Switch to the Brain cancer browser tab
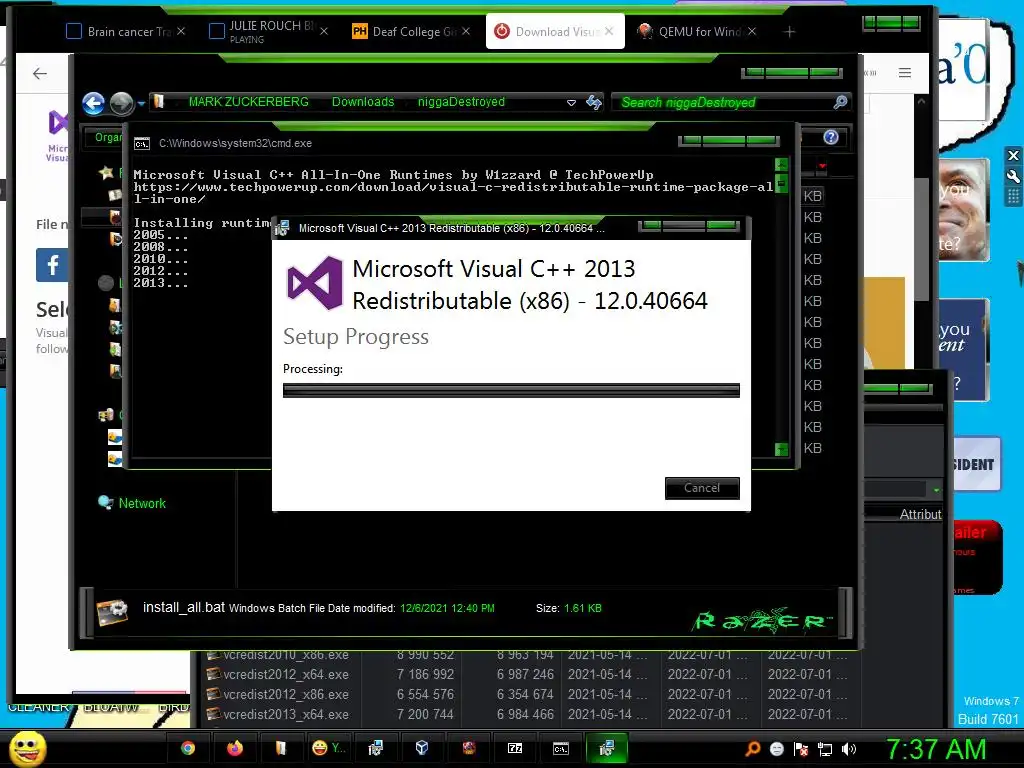Image resolution: width=1024 pixels, height=768 pixels. 120,31
